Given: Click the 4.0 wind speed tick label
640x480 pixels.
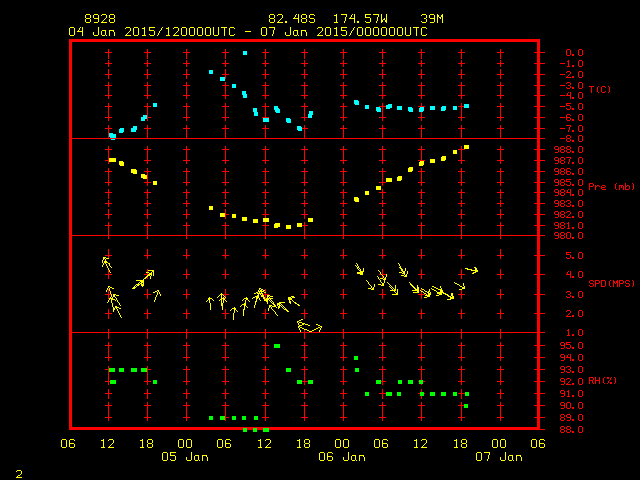Looking at the screenshot, I should click(x=574, y=275).
